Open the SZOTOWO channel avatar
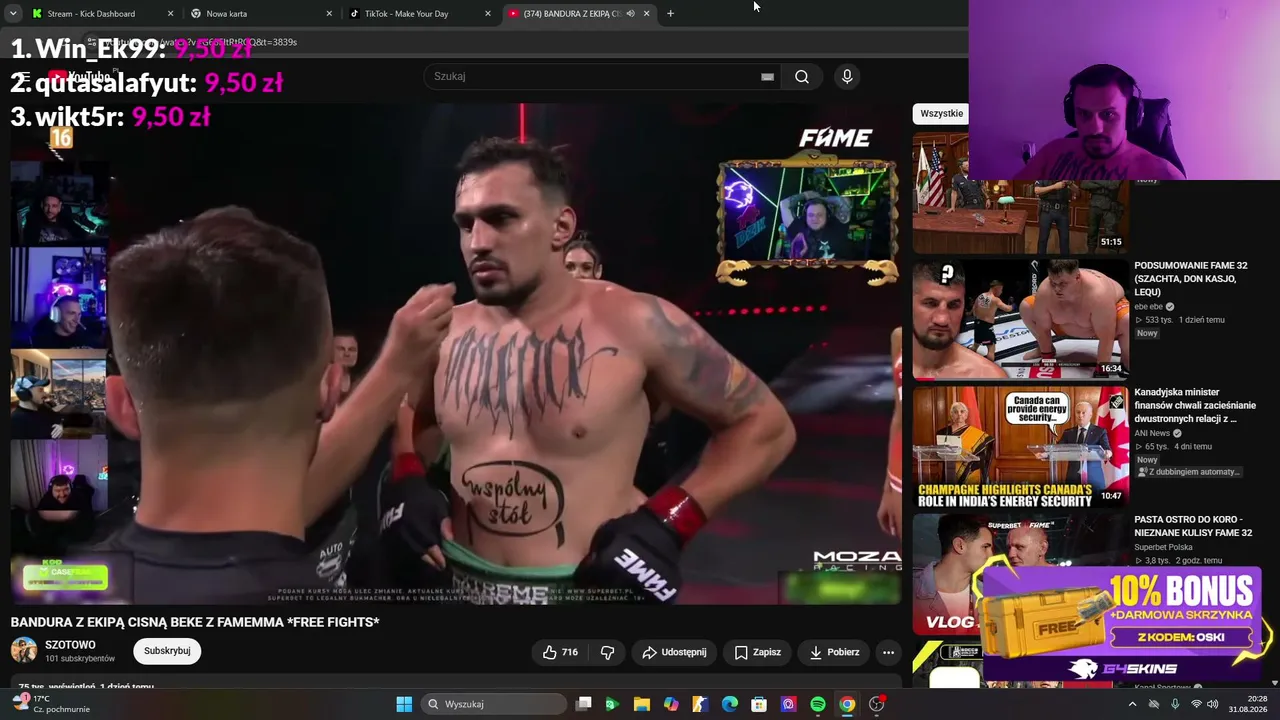 [24, 651]
